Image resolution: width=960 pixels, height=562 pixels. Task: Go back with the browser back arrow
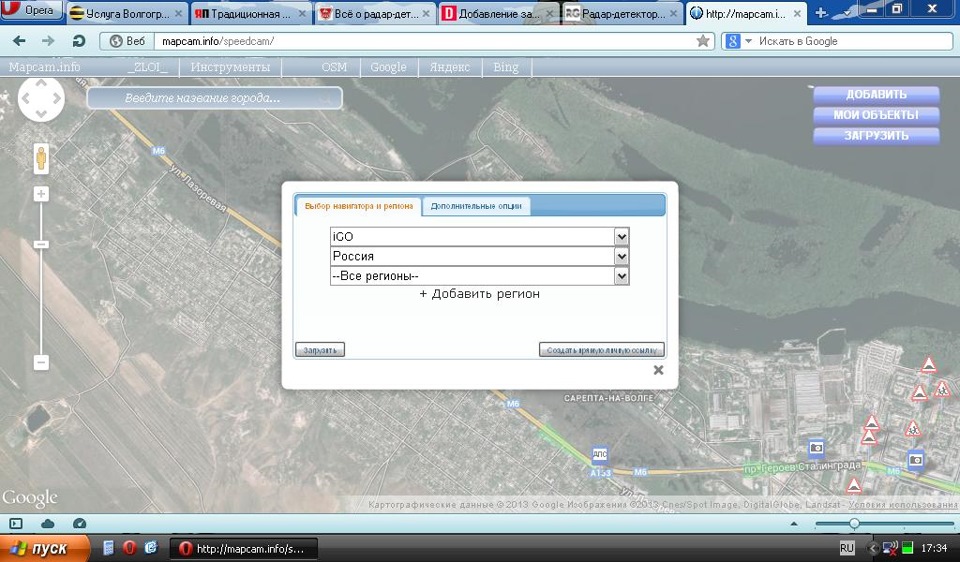19,41
